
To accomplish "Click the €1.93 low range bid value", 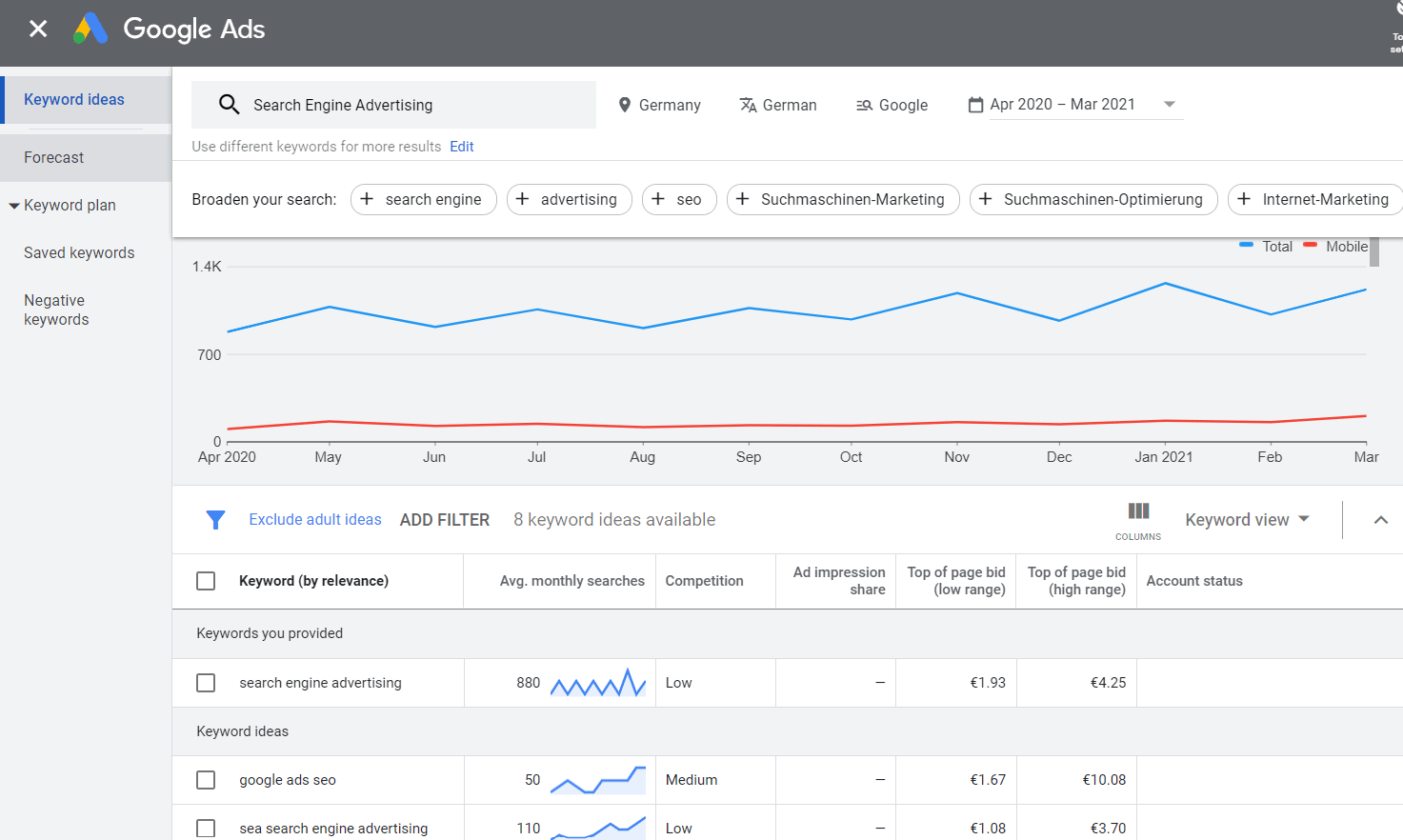I will (x=988, y=683).
